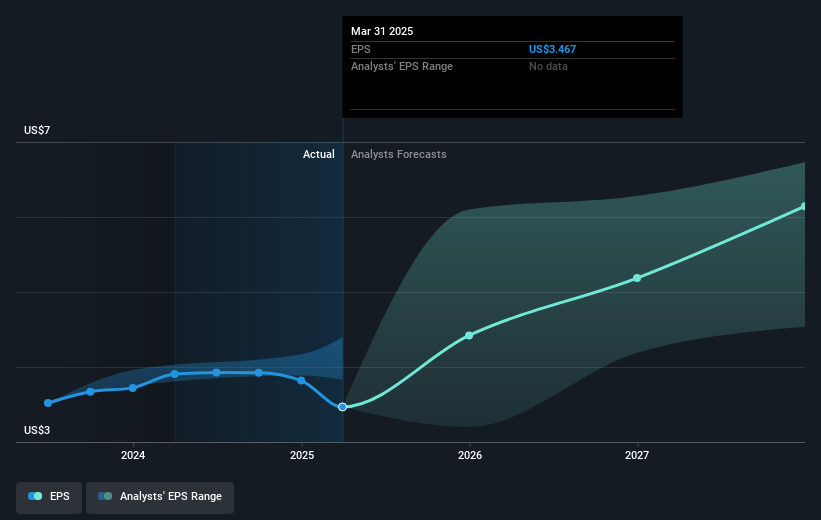The width and height of the screenshot is (821, 520).
Task: Click the EPS data point at the 2025 axis mark
Action: pyautogui.click(x=301, y=381)
